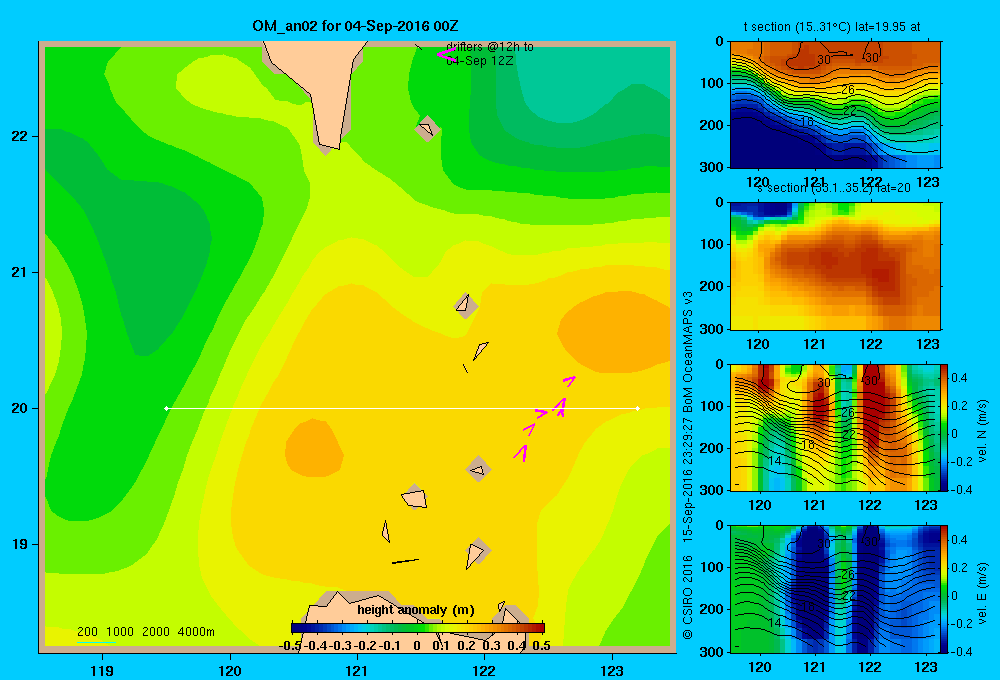The image size is (1000, 680).
Task: Click the "200" depth contour legend label
Action: click(x=87, y=632)
